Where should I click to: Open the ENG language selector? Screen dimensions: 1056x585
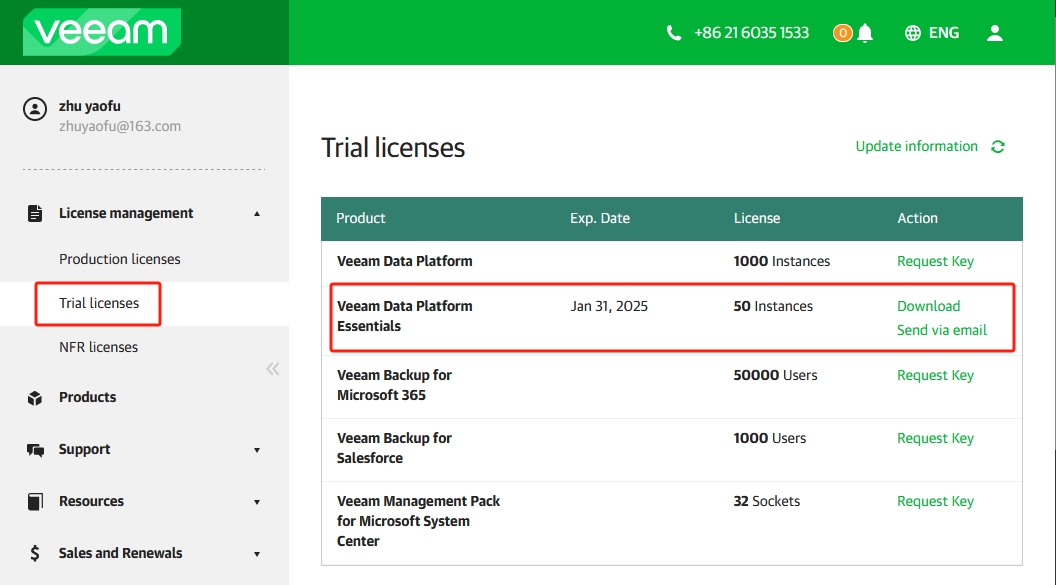[944, 33]
